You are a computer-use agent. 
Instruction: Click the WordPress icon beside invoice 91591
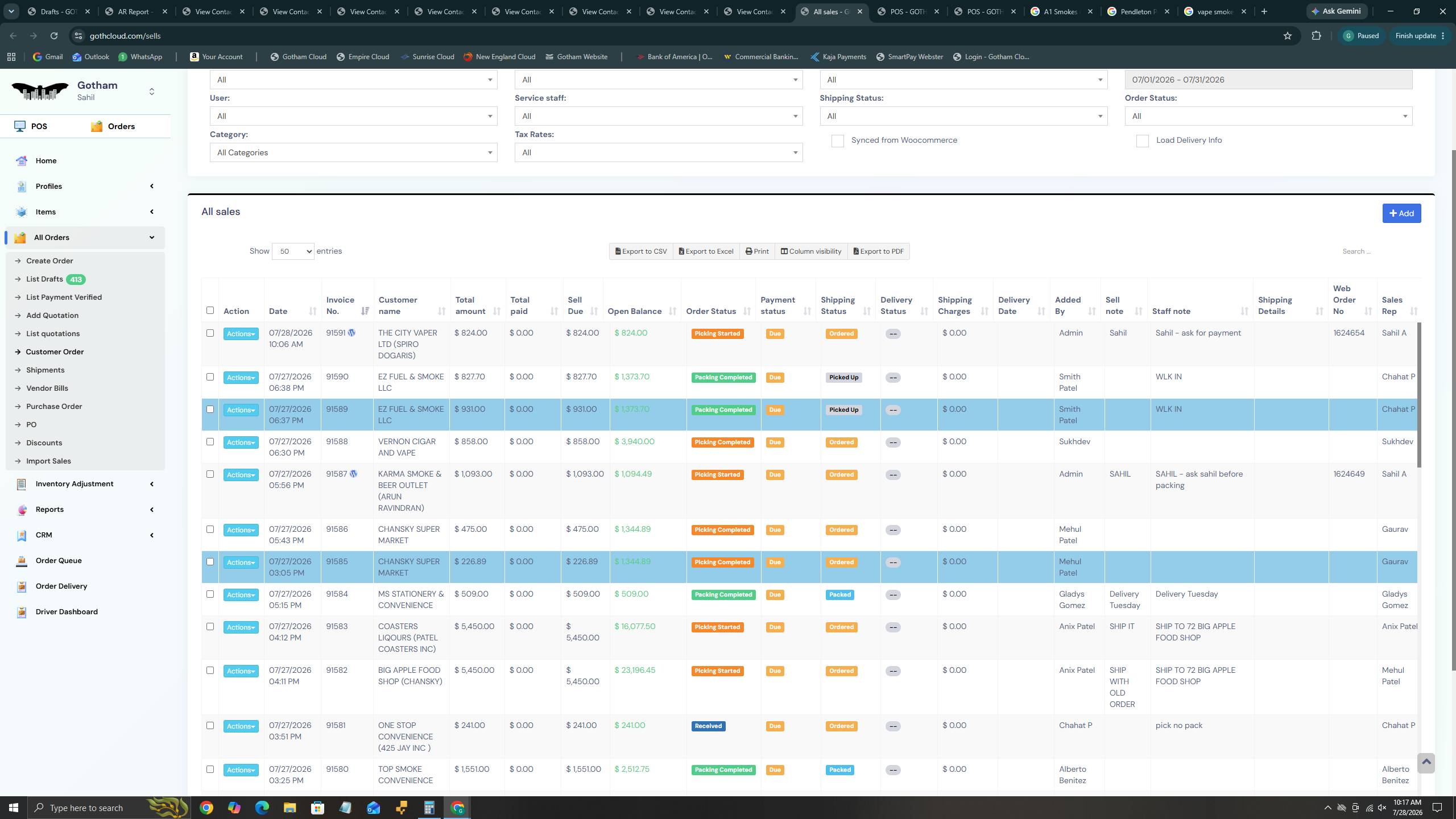pyautogui.click(x=351, y=333)
